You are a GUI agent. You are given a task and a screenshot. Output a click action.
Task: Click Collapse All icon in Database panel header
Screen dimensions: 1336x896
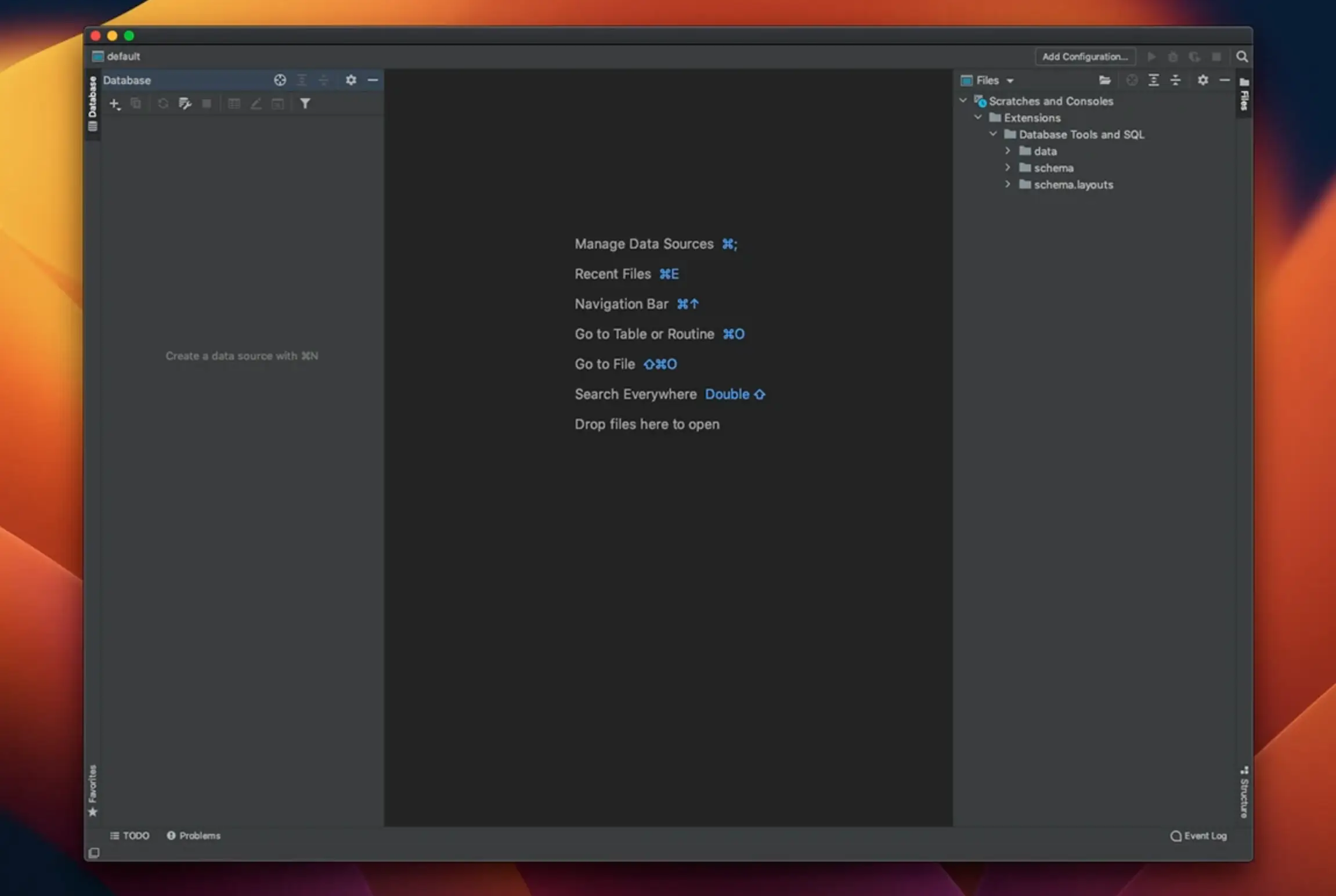tap(324, 80)
